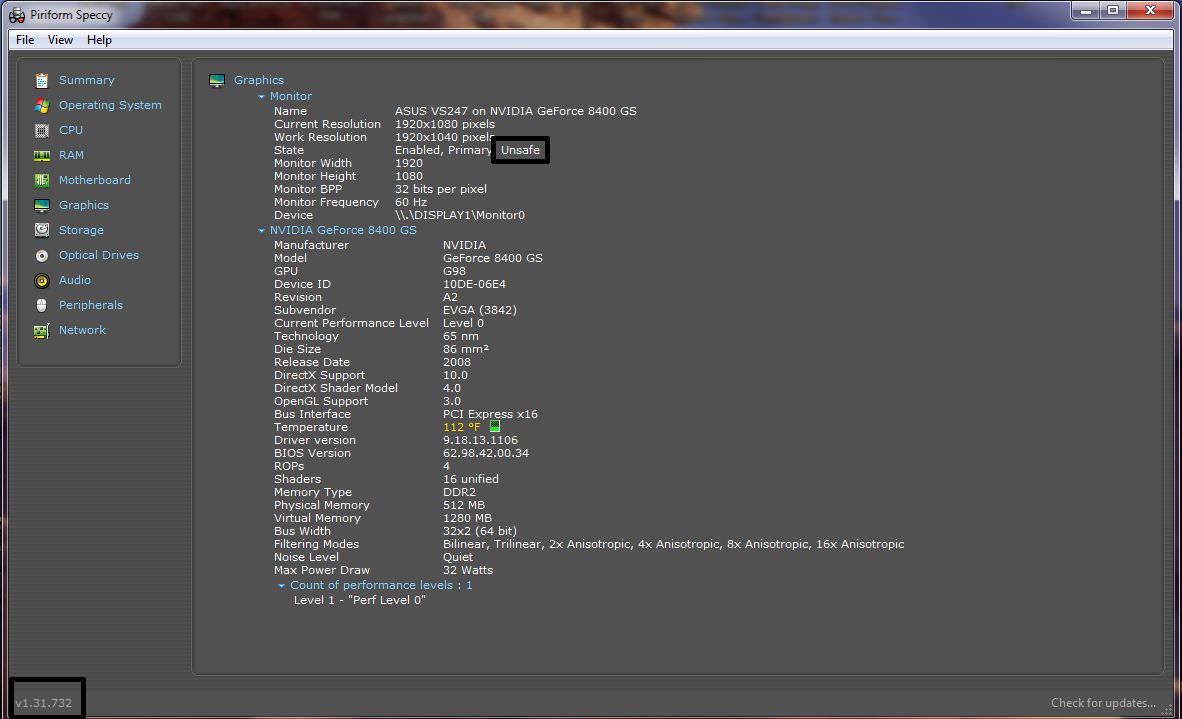Click the Graphics heading link

(259, 80)
